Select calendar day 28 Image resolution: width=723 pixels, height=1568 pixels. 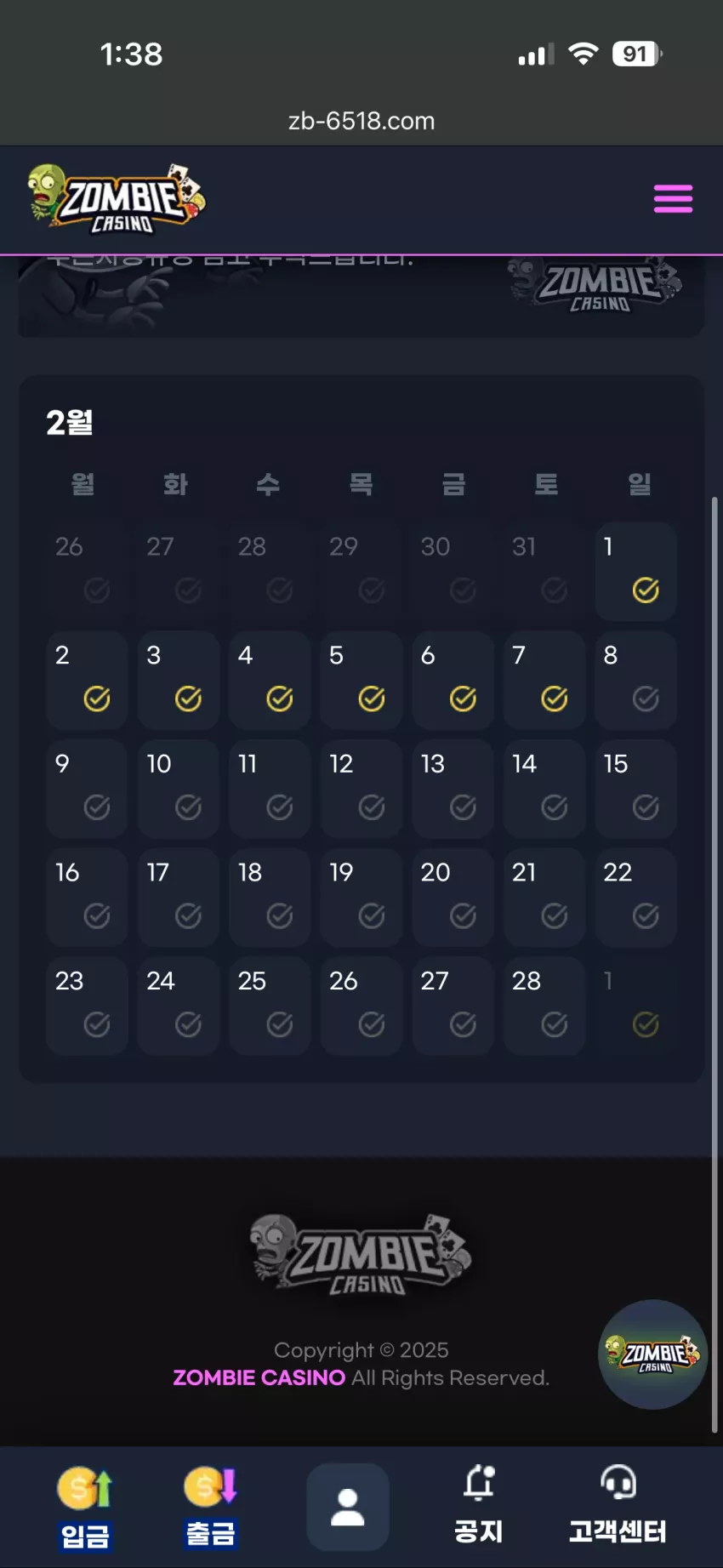click(x=544, y=1006)
